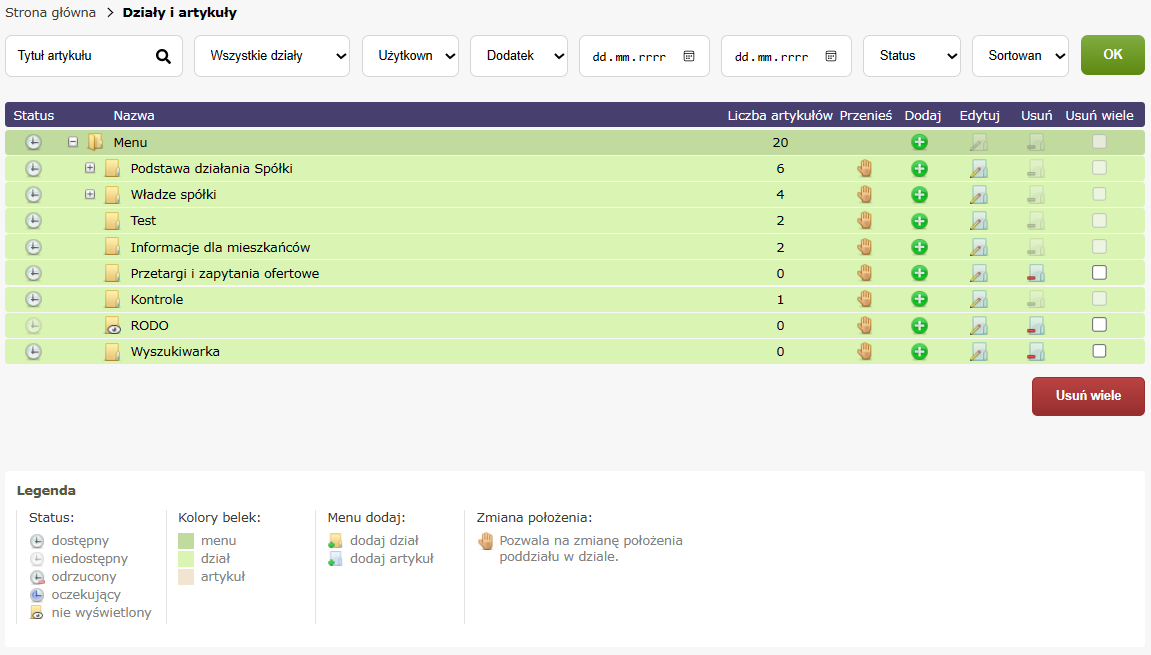
Task: Click the move hand icon for Kontrole
Action: 865,299
